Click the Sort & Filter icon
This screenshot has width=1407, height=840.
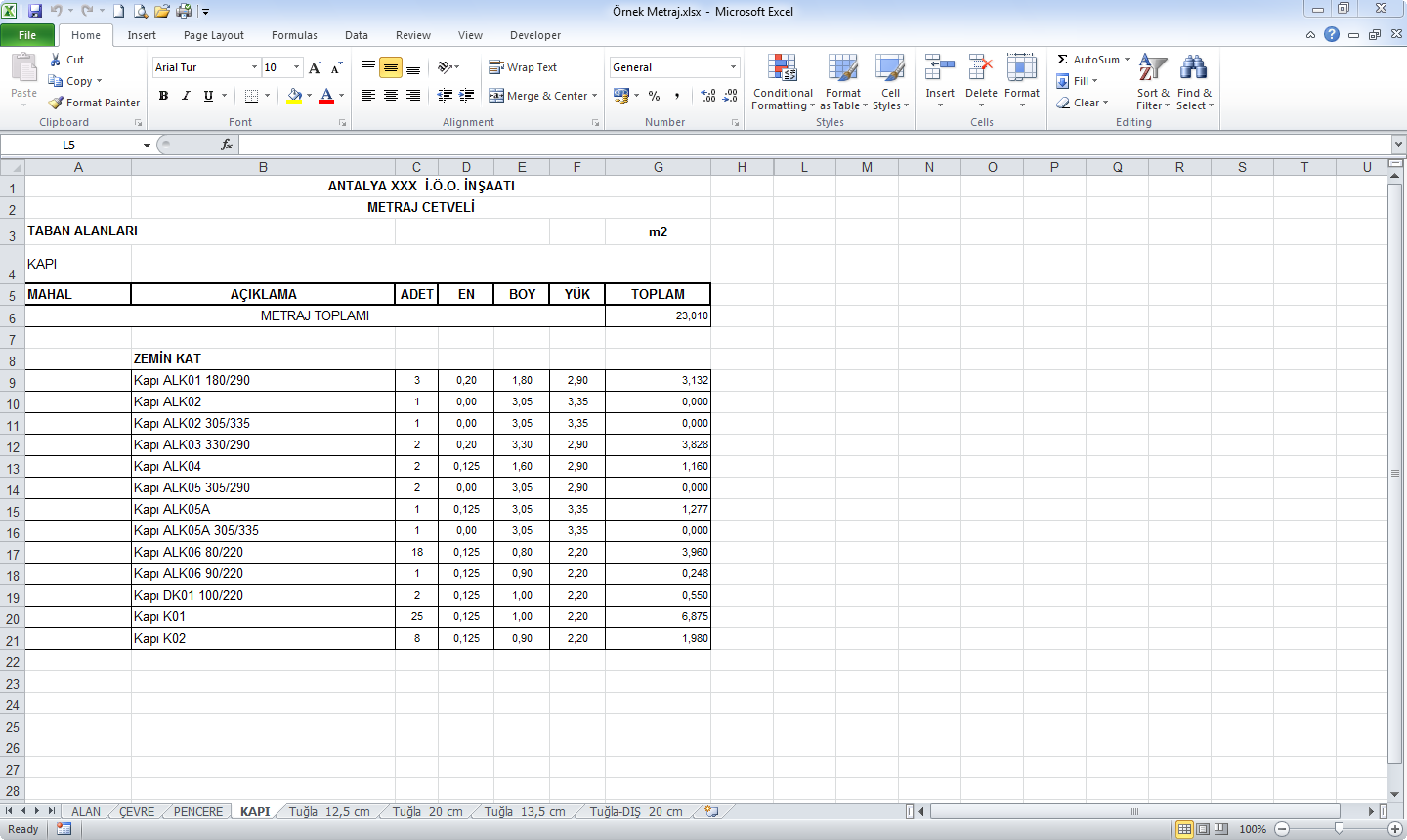(1153, 68)
